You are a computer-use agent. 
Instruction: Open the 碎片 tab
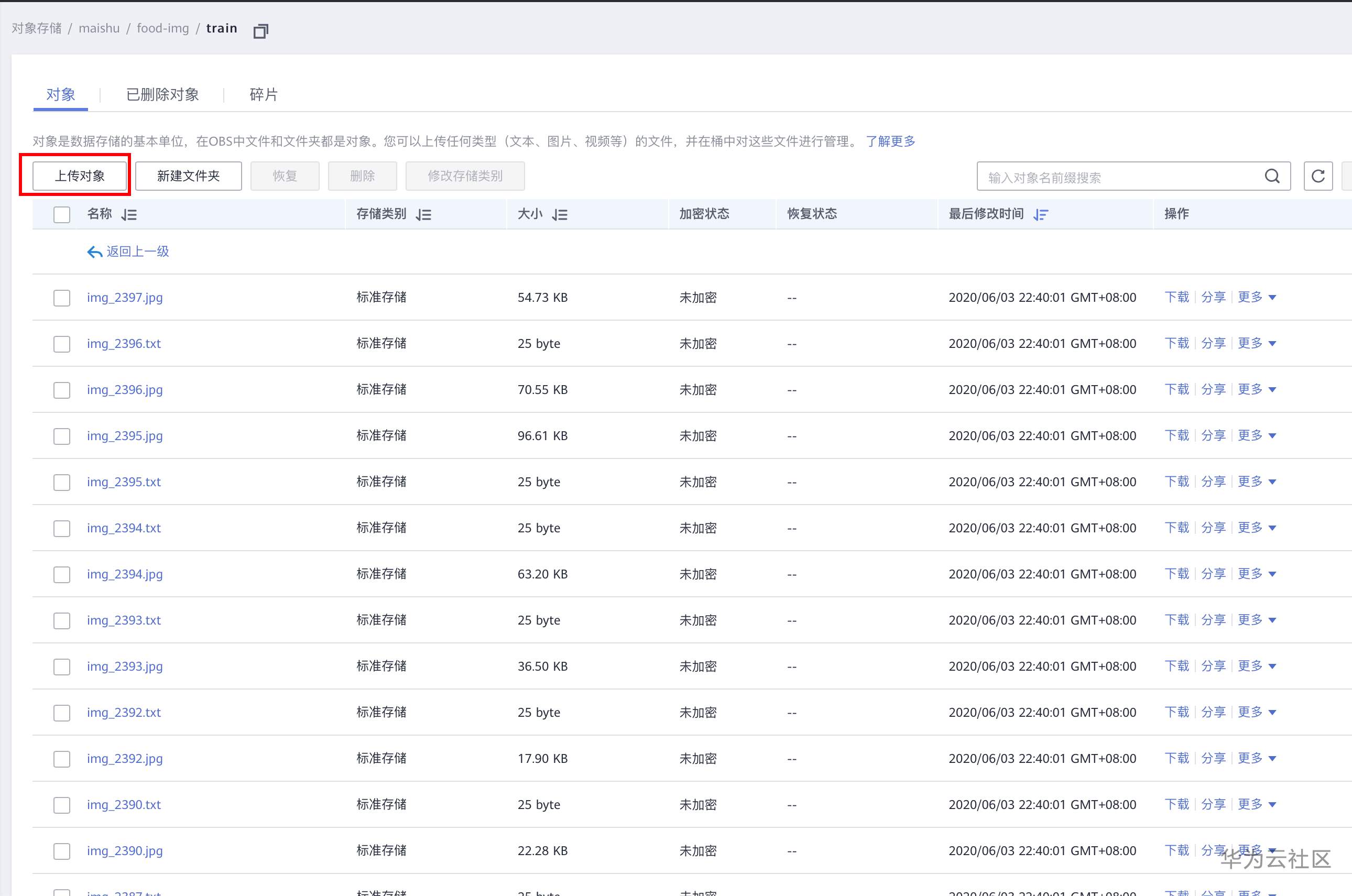263,94
